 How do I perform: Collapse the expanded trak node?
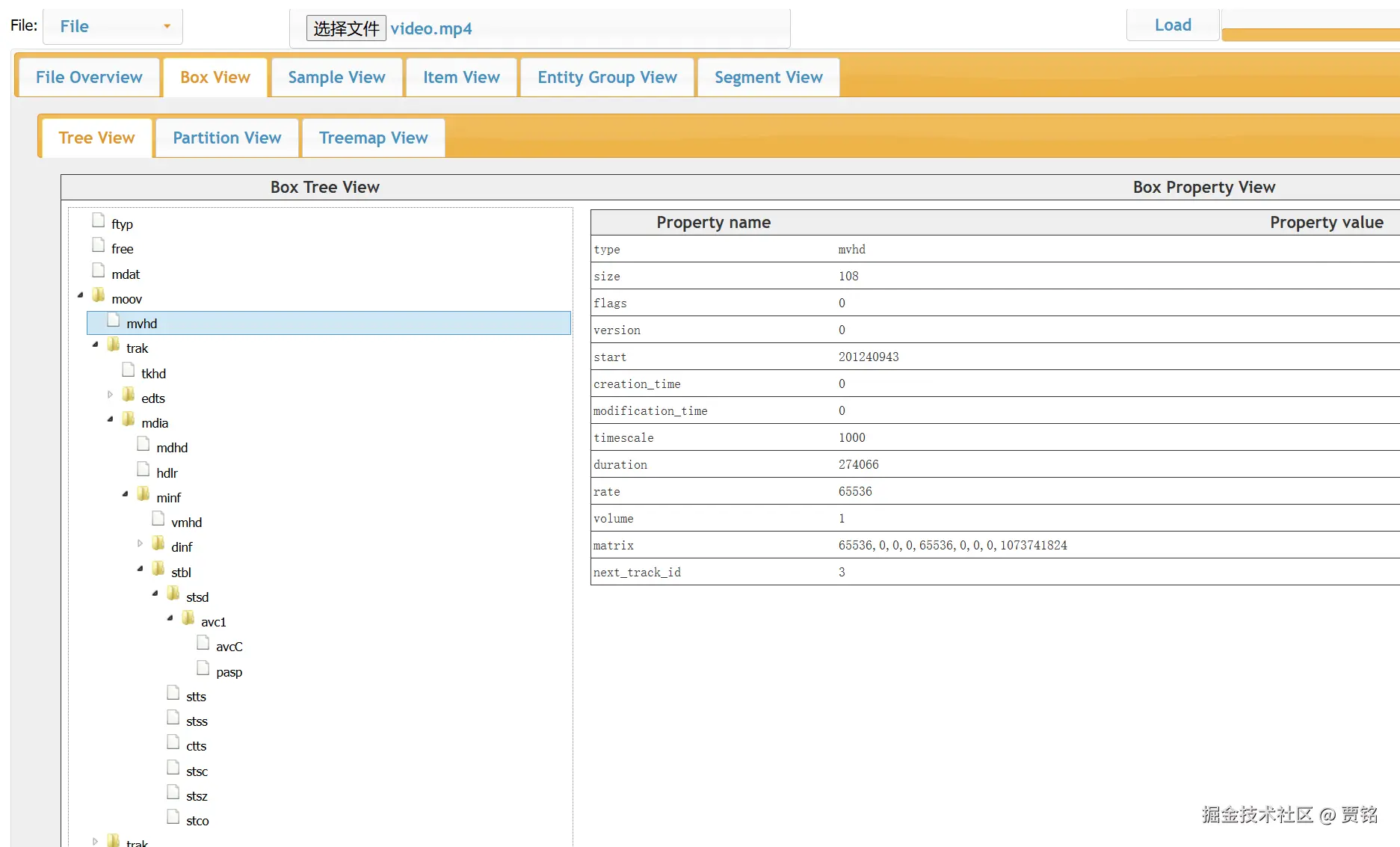point(96,345)
